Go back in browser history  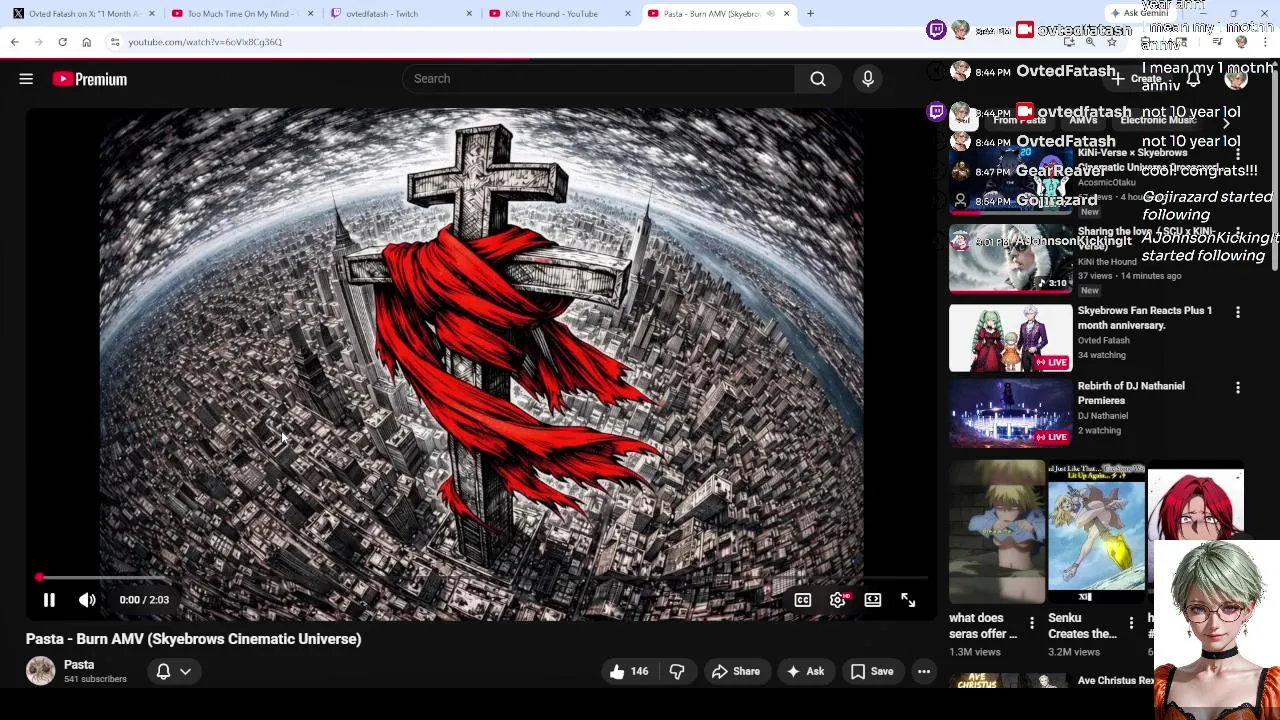14,42
